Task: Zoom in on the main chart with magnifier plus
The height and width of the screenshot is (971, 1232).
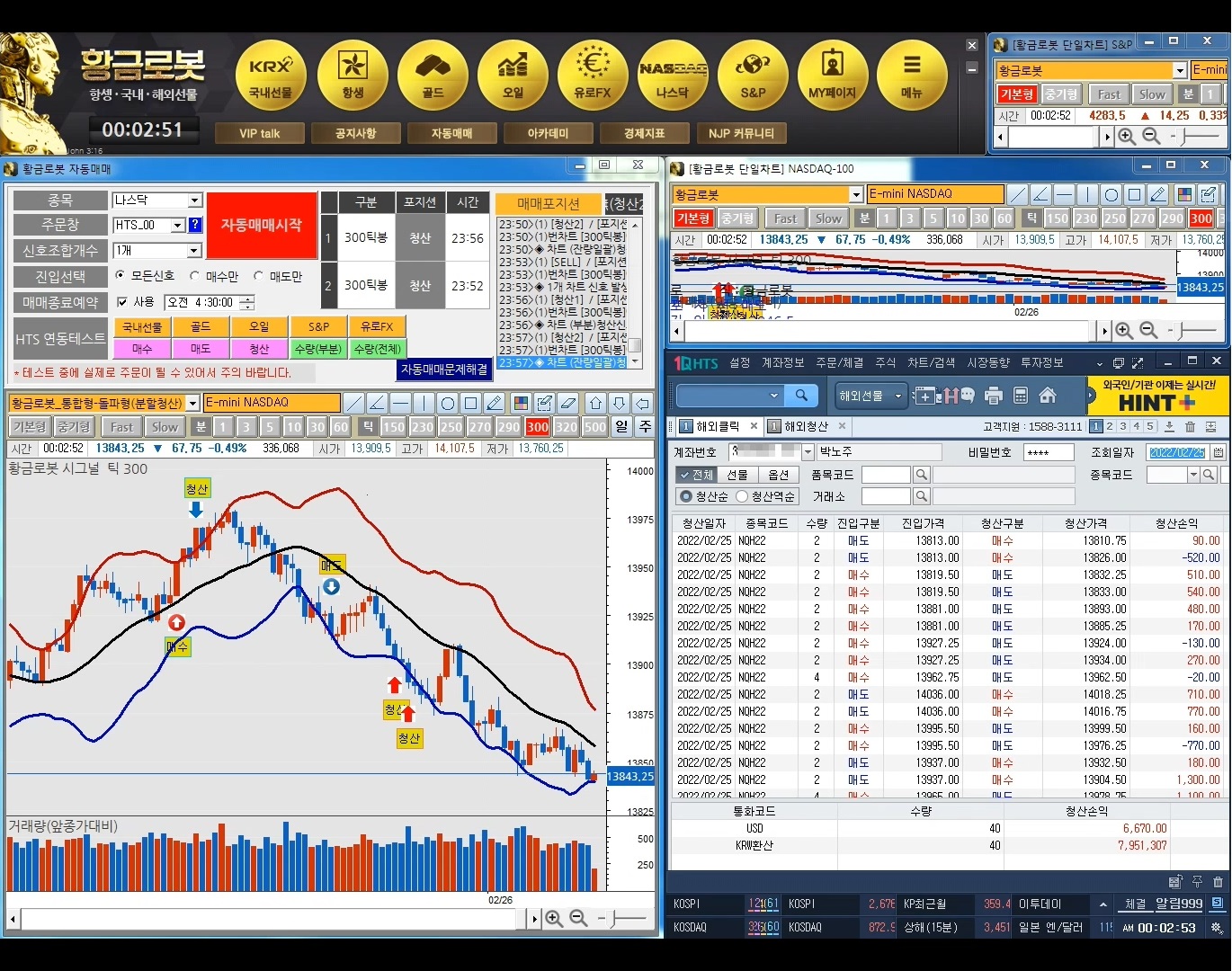Action: (554, 918)
